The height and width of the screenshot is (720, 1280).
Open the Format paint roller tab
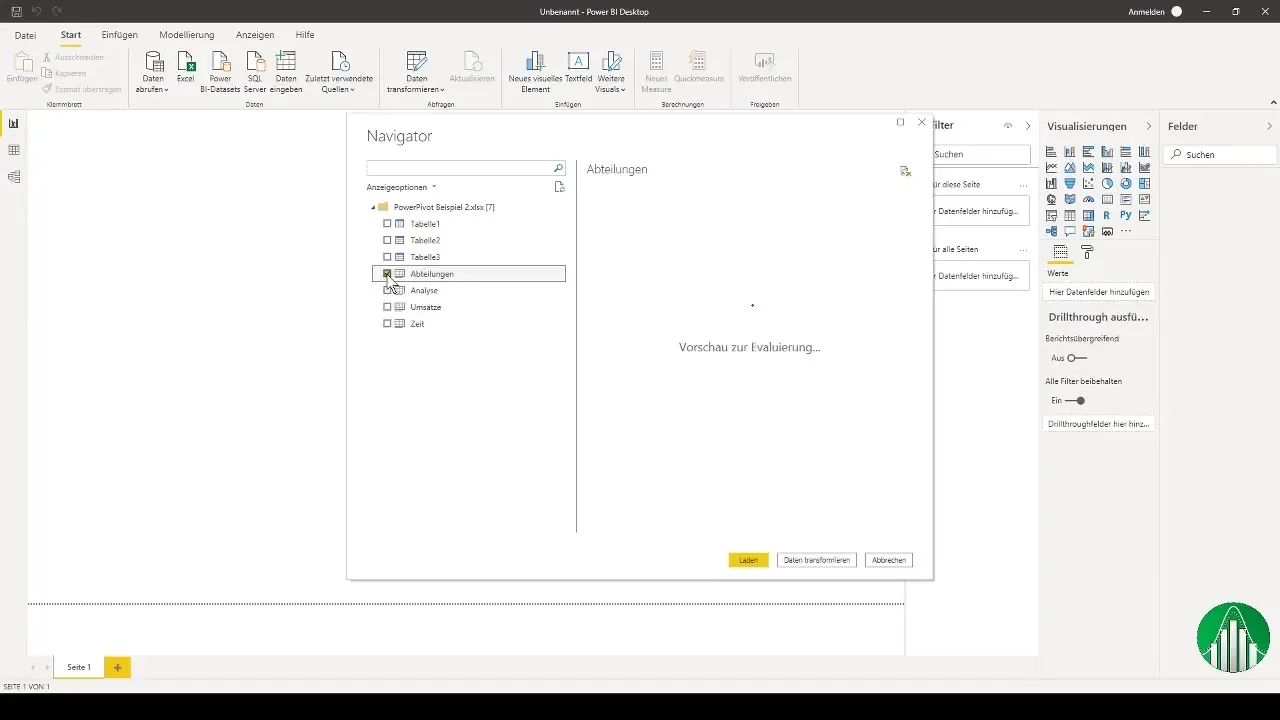point(1088,253)
